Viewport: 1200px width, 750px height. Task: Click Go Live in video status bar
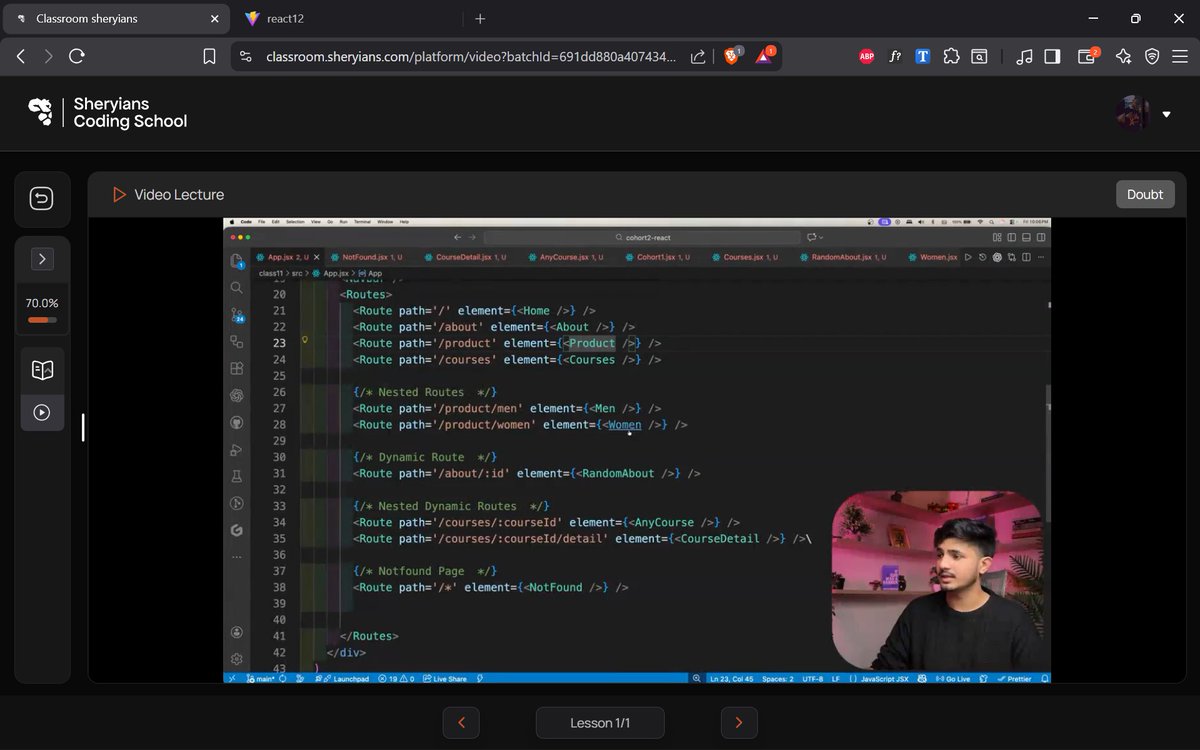953,679
